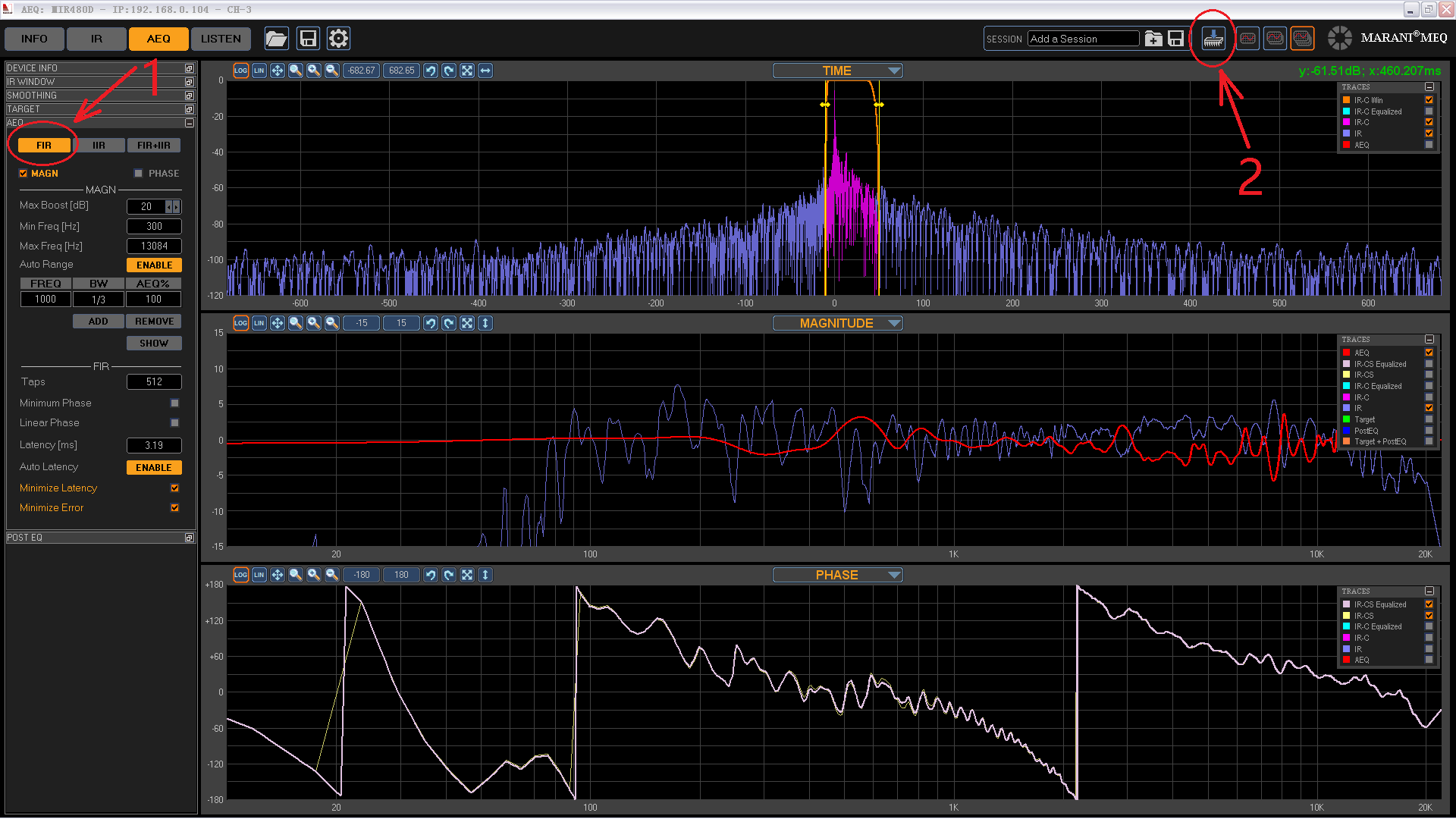Click the download to device chip icon
This screenshot has width=1456, height=819.
pyautogui.click(x=1213, y=38)
